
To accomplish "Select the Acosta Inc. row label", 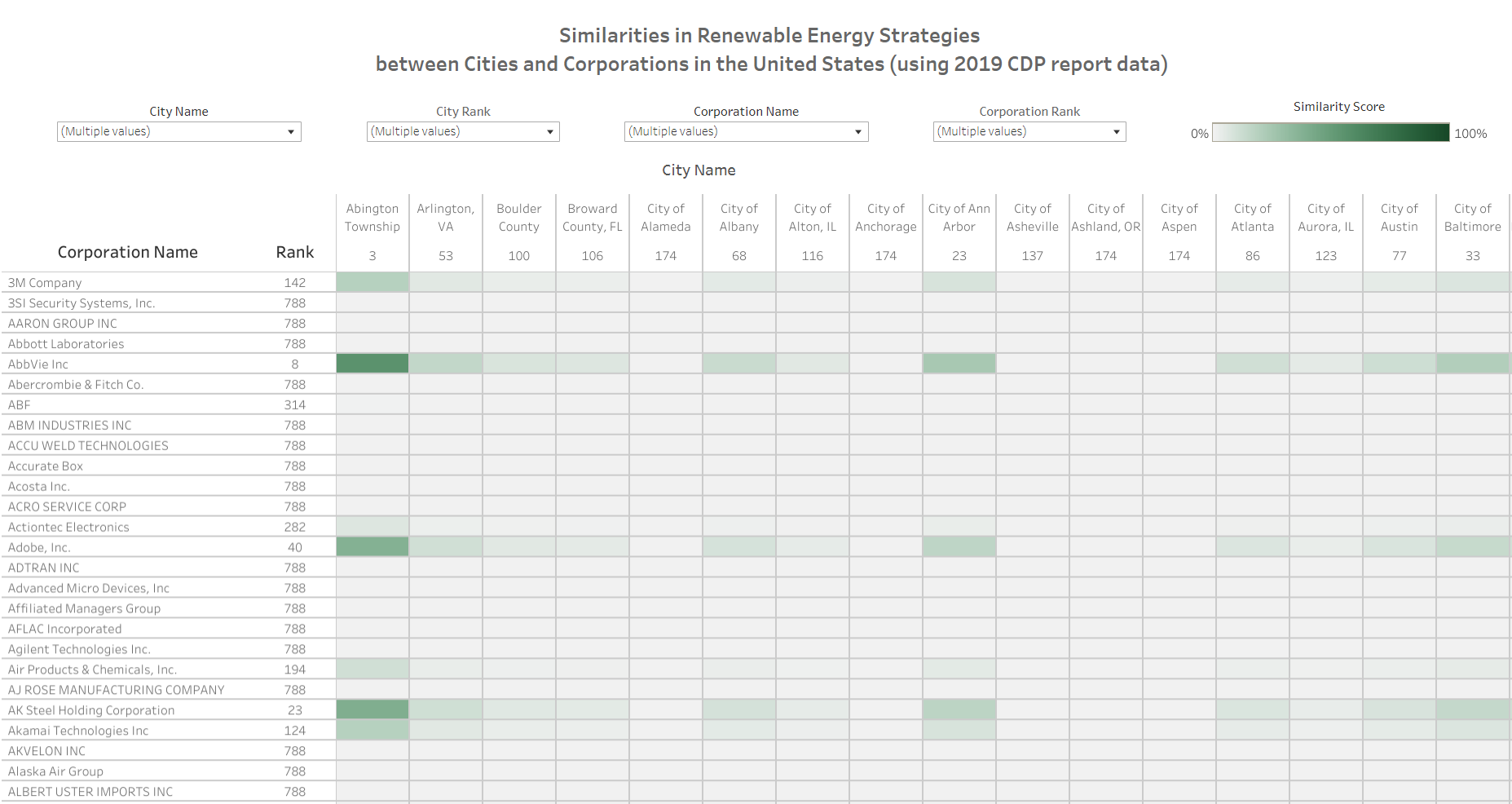I will 38,486.
